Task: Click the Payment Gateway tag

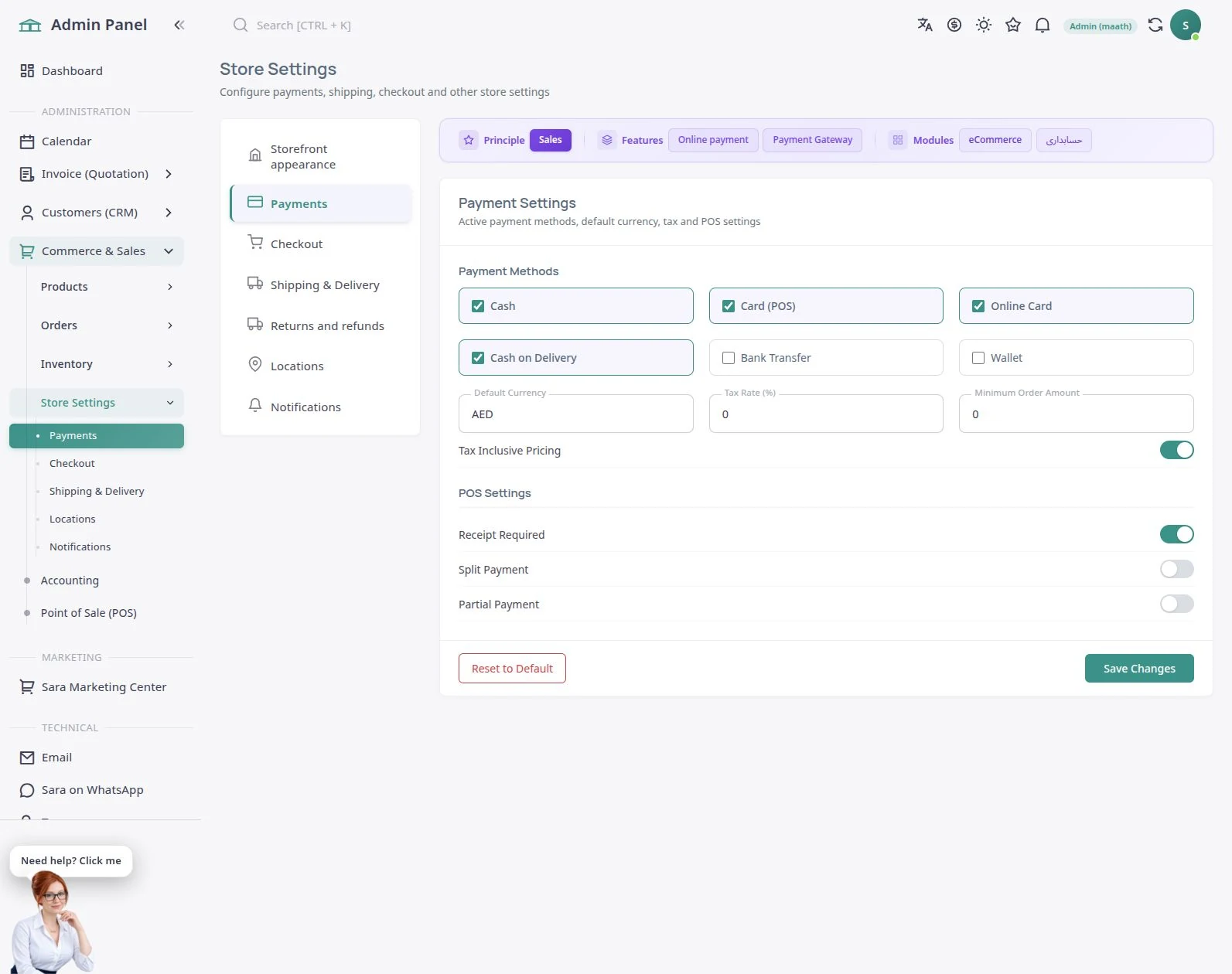Action: (x=812, y=140)
